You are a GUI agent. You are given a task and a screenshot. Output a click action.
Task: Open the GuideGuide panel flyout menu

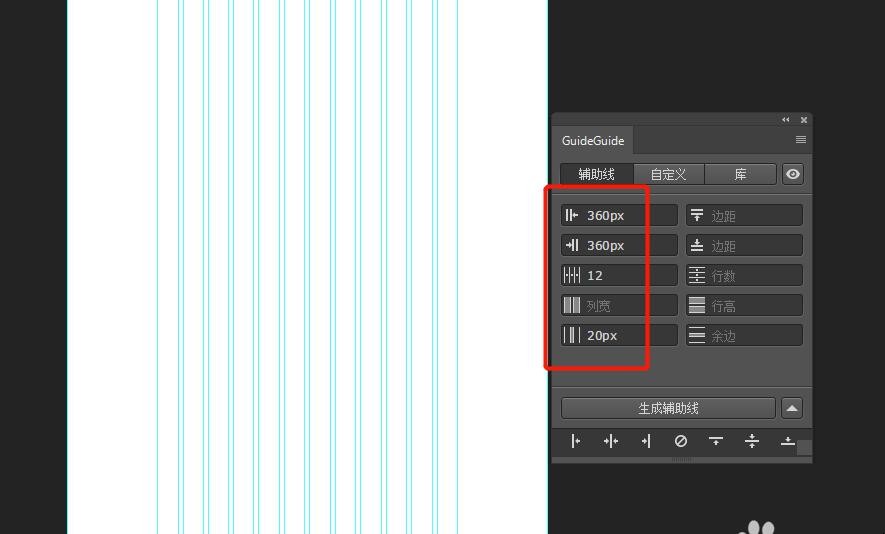point(800,140)
